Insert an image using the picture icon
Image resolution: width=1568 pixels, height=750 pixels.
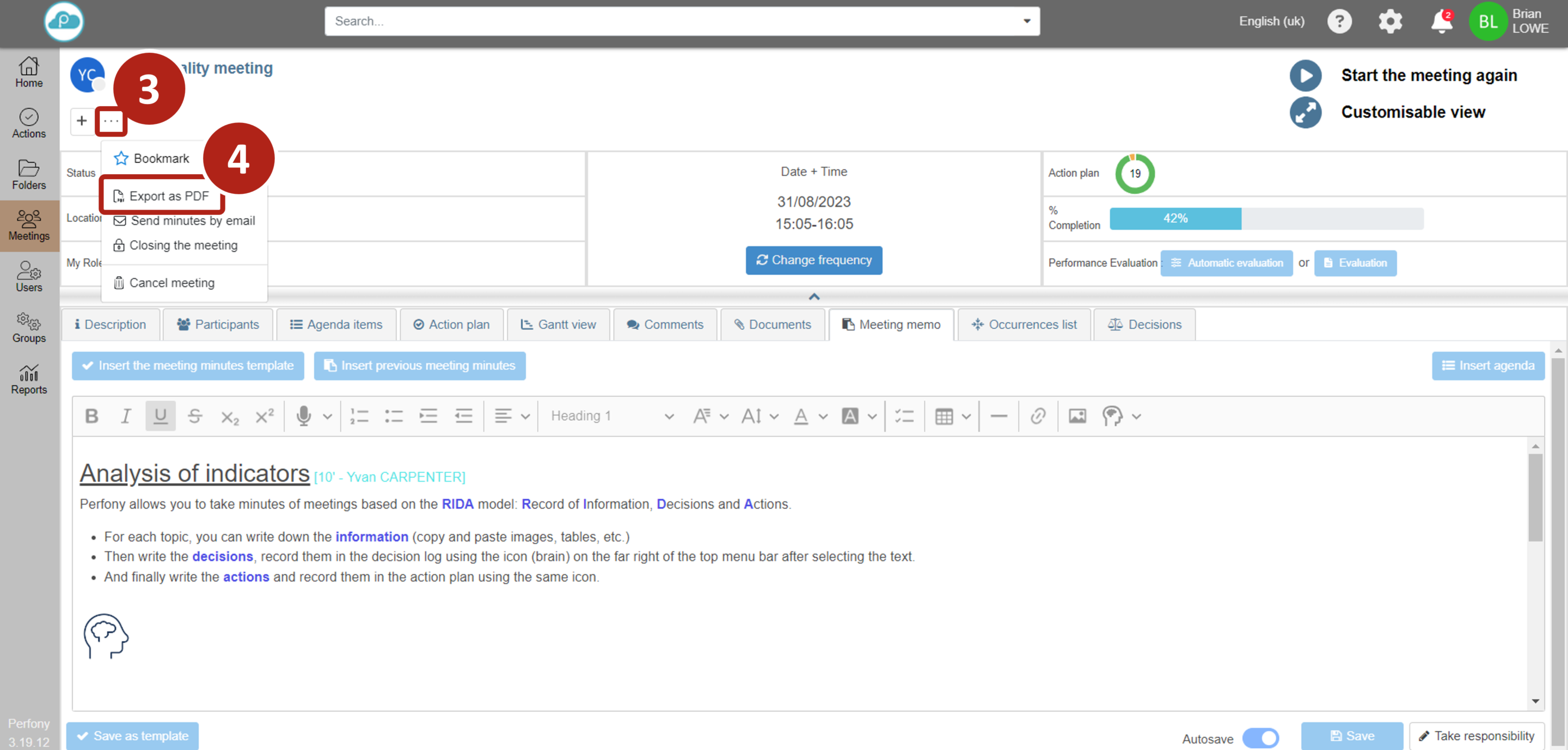tap(1077, 416)
